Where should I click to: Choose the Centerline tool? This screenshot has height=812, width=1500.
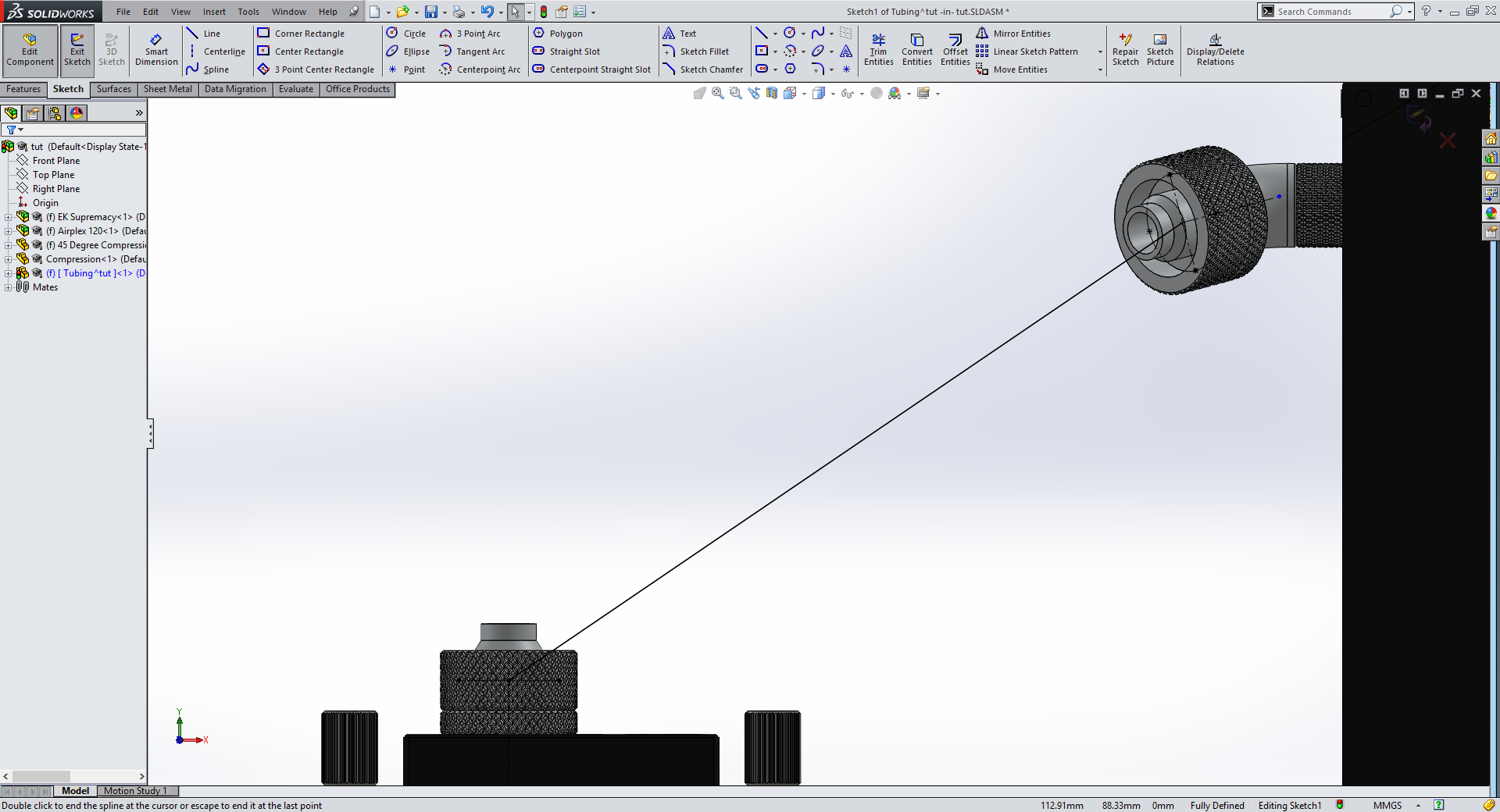[216, 52]
